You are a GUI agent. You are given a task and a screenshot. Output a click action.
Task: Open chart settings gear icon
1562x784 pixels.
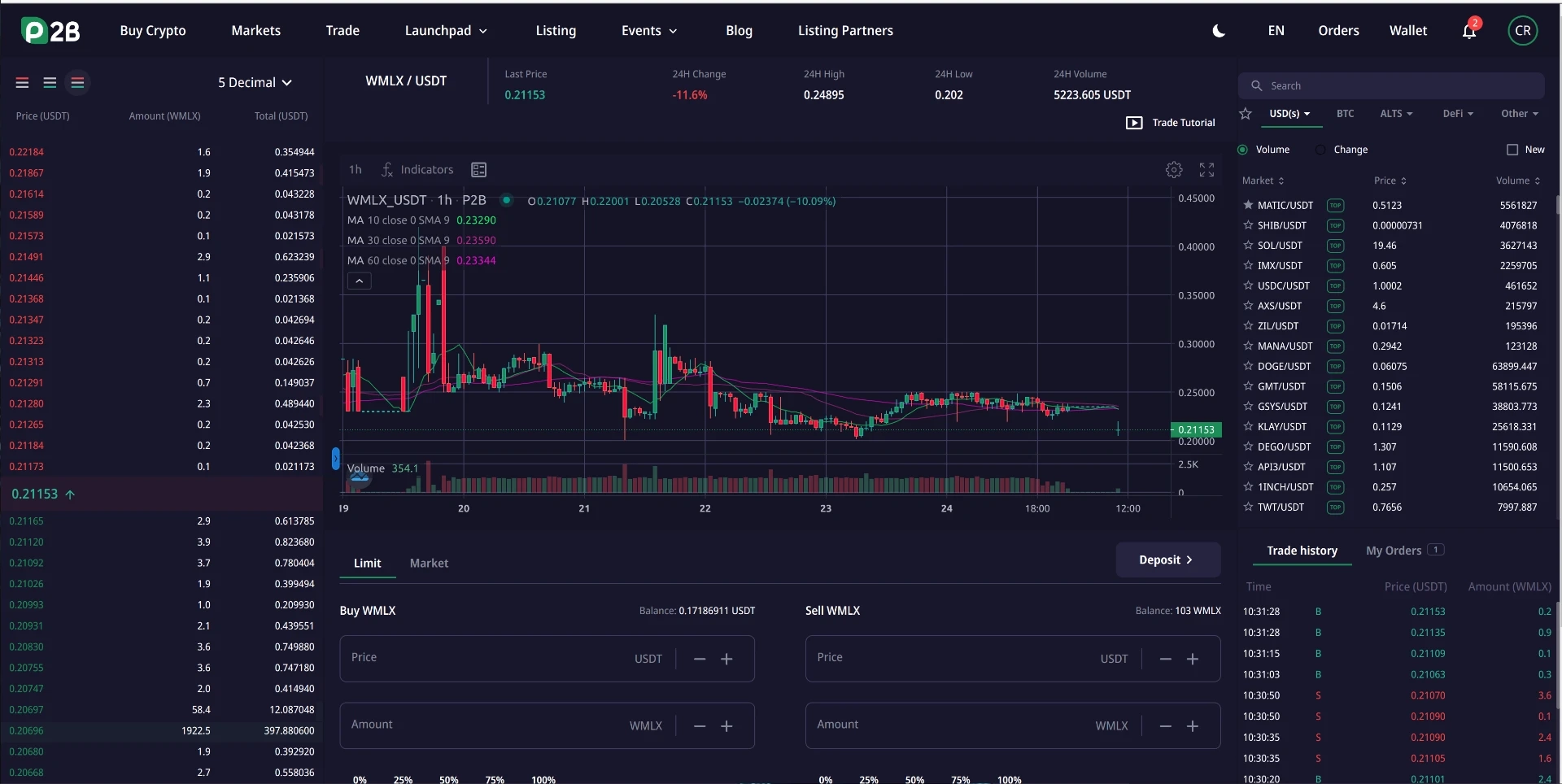pos(1174,170)
